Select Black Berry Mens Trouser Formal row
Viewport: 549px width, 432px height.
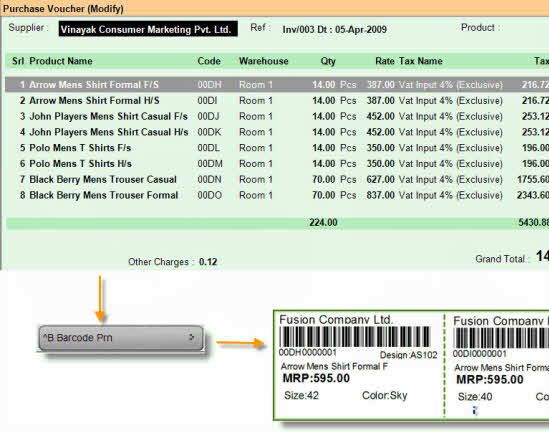pyautogui.click(x=277, y=195)
